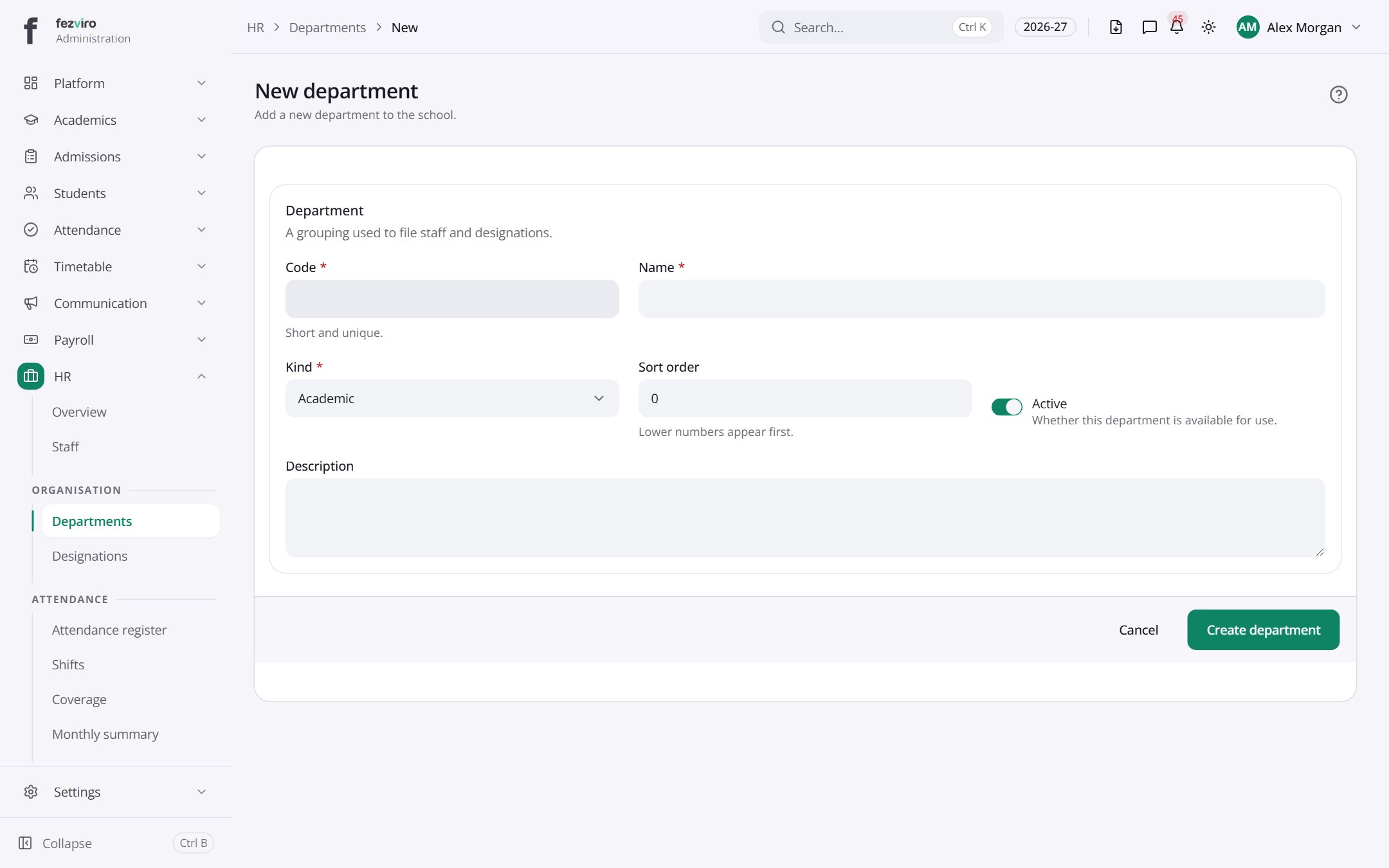
Task: Open the Kind dropdown showing Academic
Action: 452,398
